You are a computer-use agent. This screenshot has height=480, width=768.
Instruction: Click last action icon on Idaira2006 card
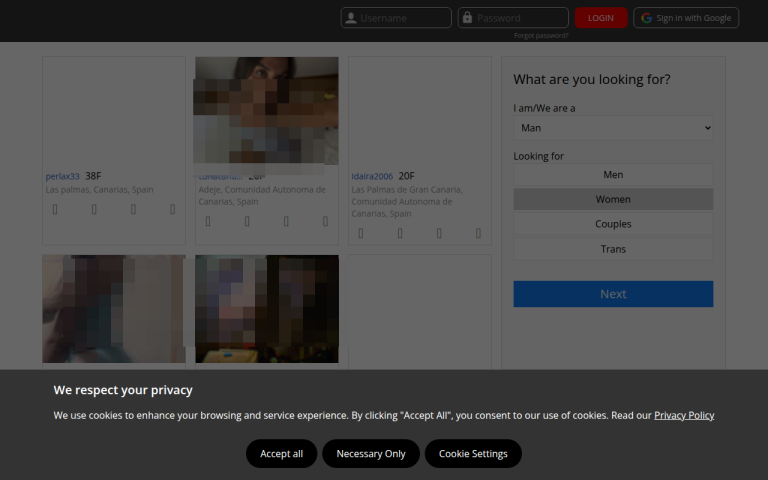pos(479,234)
